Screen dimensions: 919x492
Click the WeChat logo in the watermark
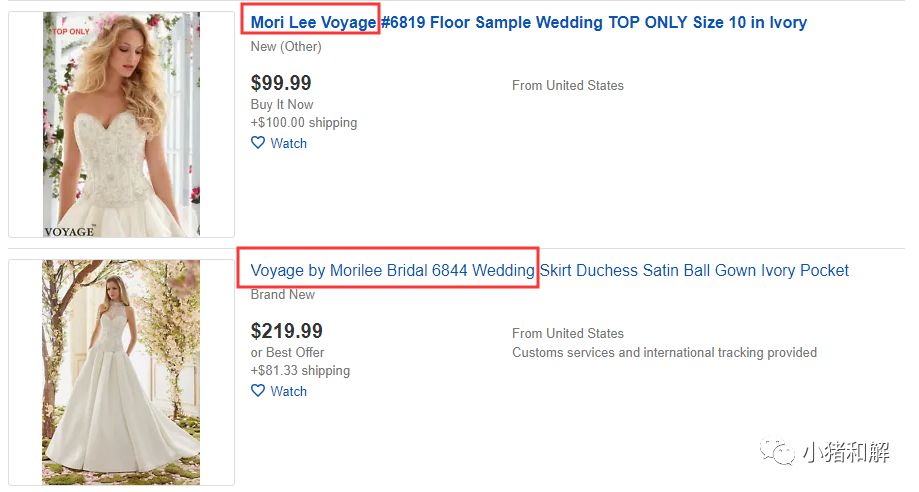pos(779,453)
